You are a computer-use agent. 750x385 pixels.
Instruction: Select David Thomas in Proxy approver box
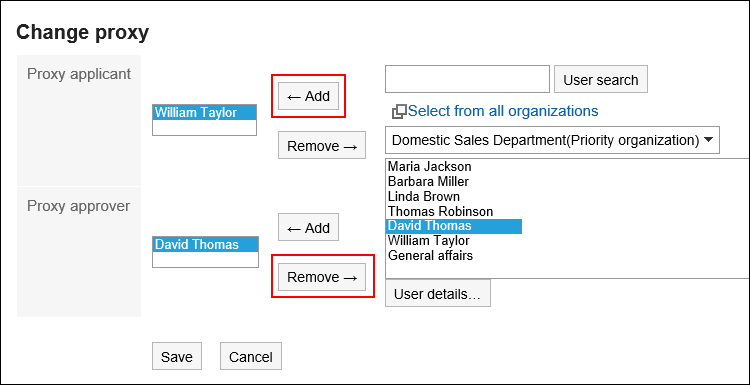[205, 244]
